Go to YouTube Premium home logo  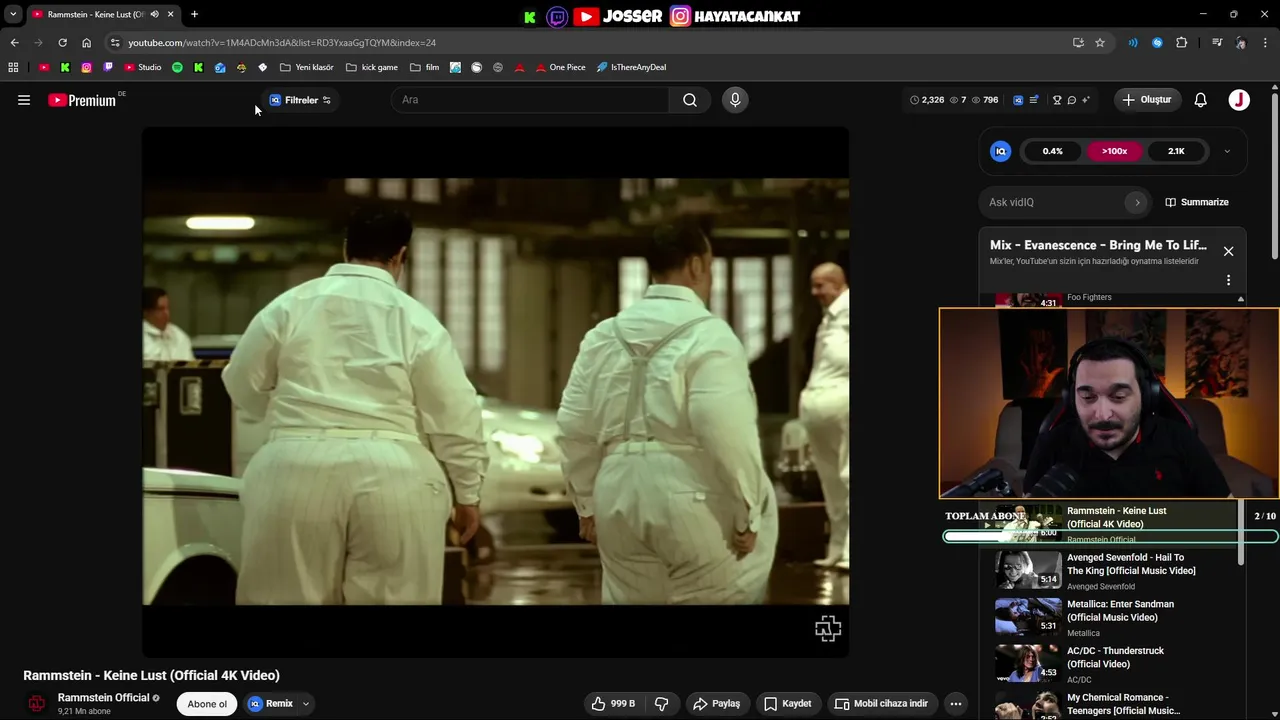click(x=82, y=100)
